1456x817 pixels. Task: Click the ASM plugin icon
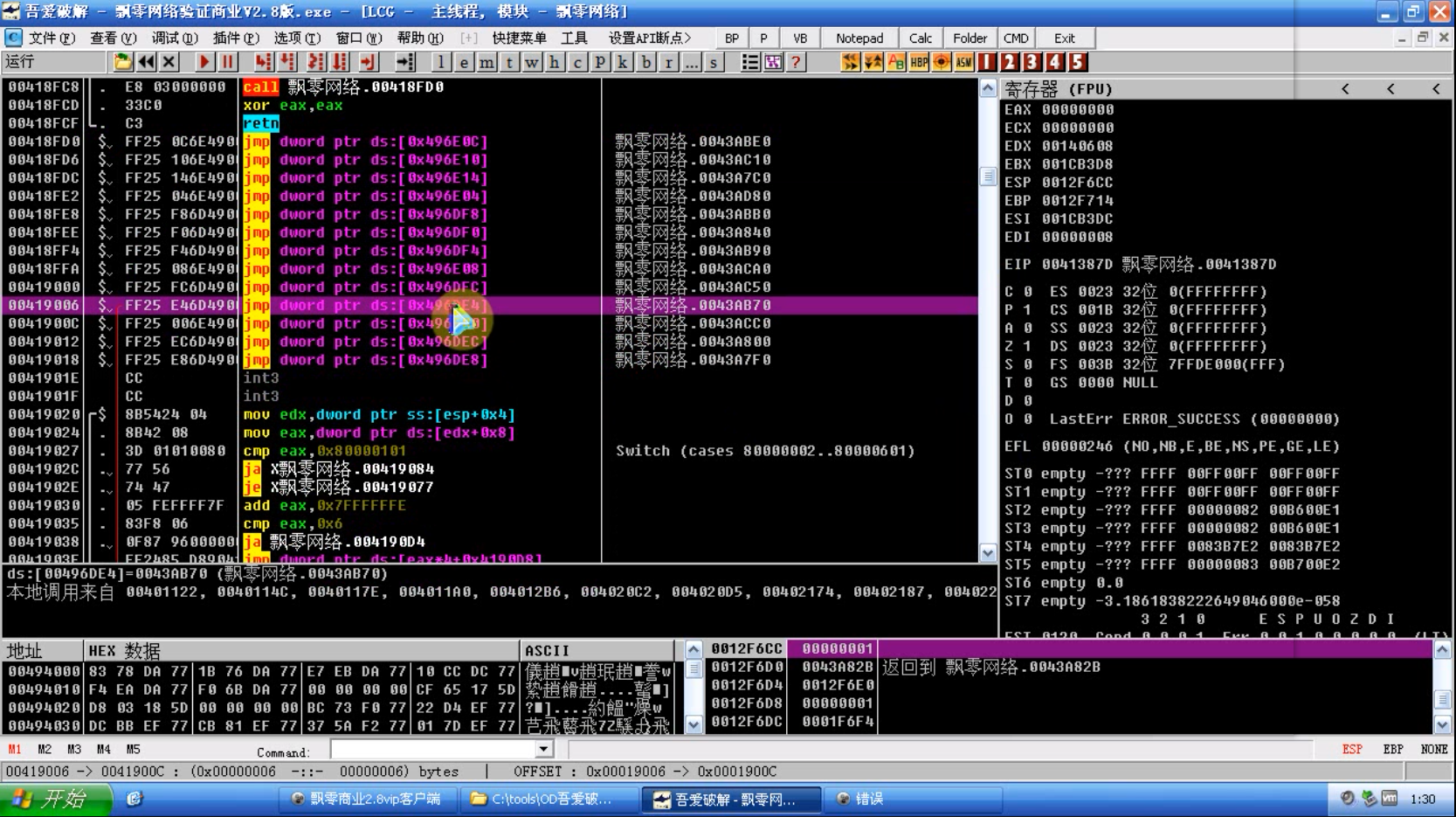tap(964, 62)
